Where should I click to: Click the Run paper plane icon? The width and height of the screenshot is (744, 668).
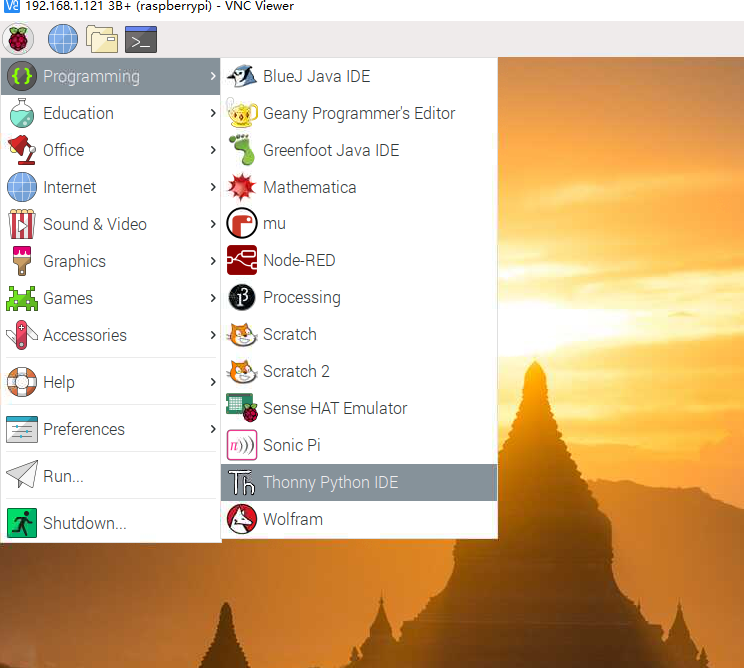pos(22,474)
